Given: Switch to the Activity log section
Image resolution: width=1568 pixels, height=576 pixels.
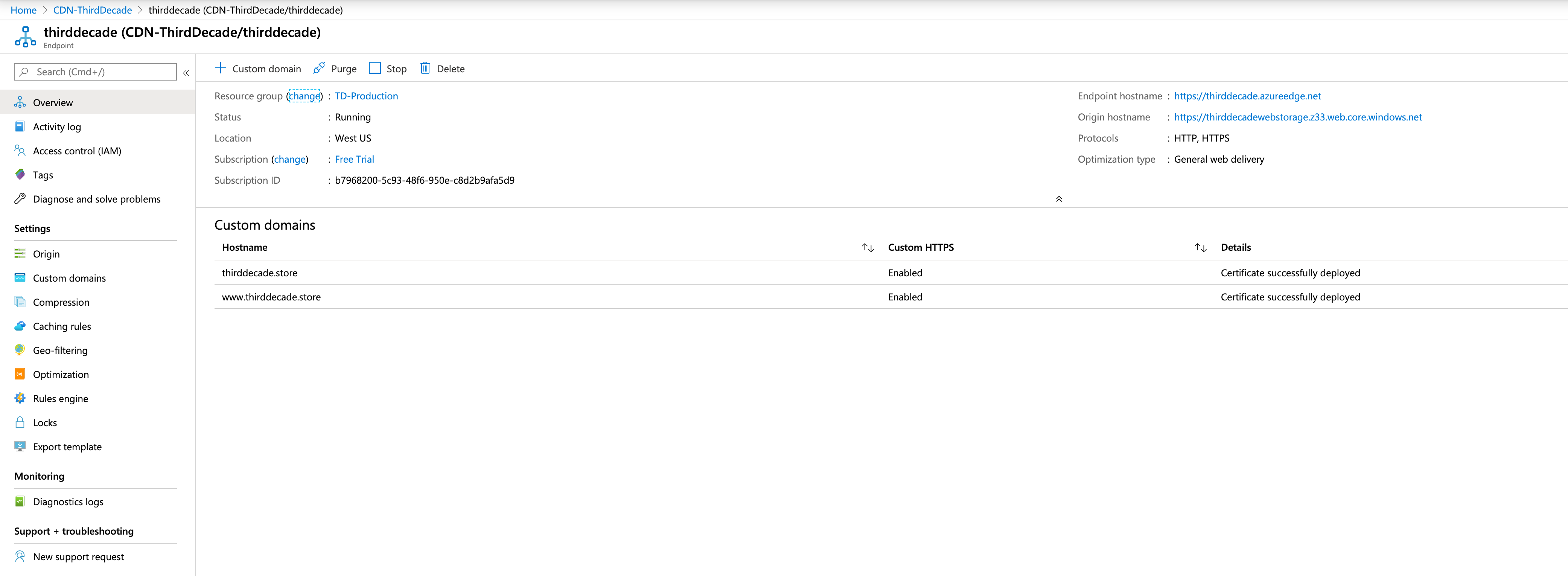Looking at the screenshot, I should click(57, 126).
